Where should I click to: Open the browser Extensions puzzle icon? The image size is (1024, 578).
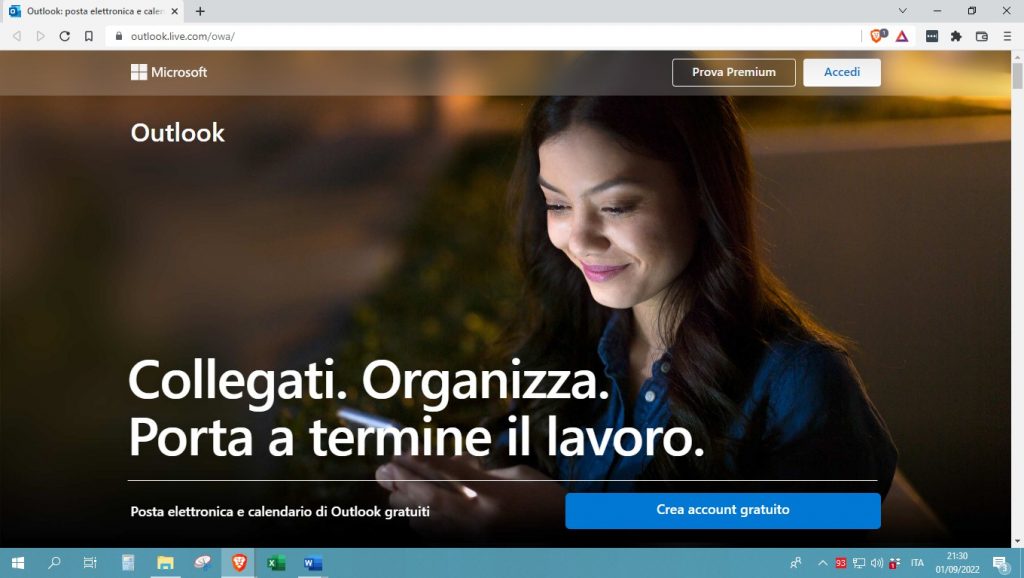pyautogui.click(x=957, y=36)
